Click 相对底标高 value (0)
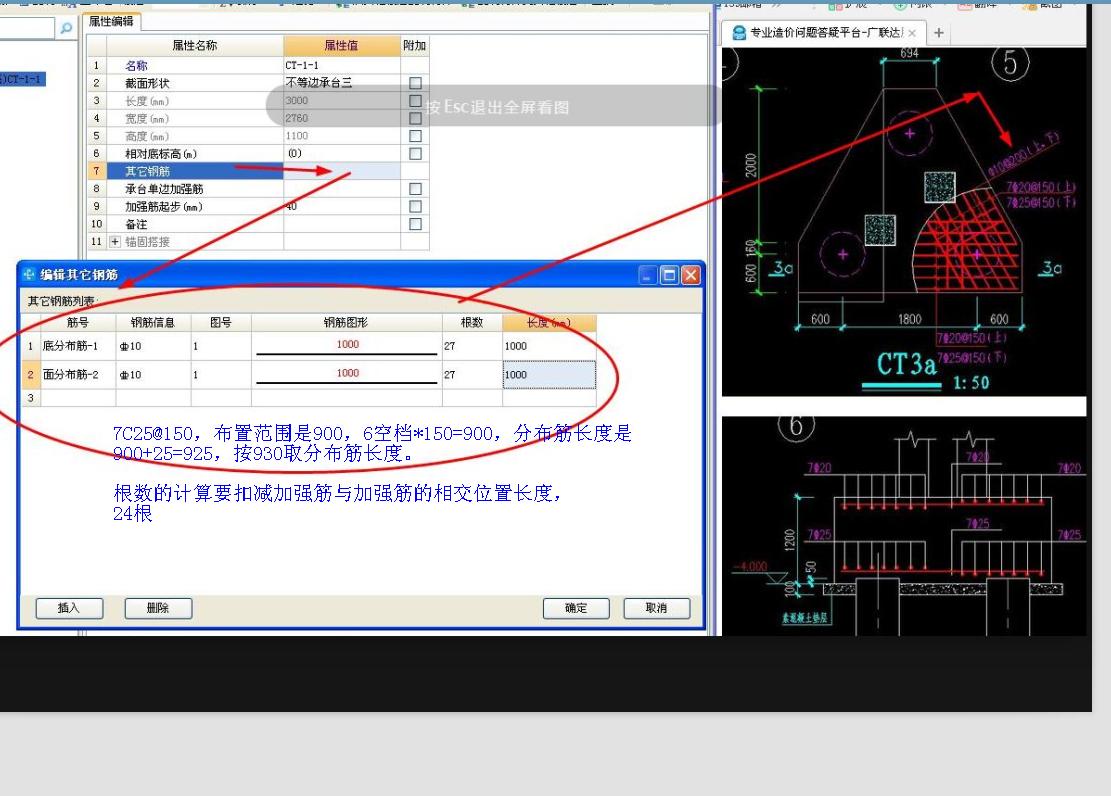Screen dimensions: 1111x796 [342, 154]
